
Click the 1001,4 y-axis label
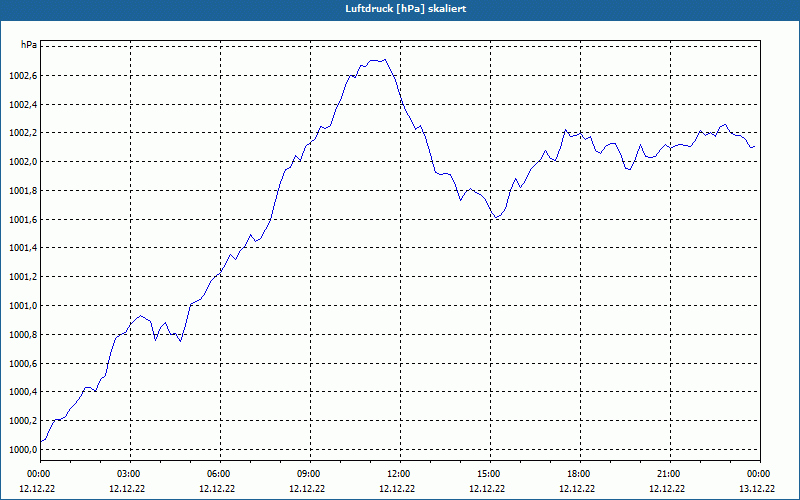[23, 248]
